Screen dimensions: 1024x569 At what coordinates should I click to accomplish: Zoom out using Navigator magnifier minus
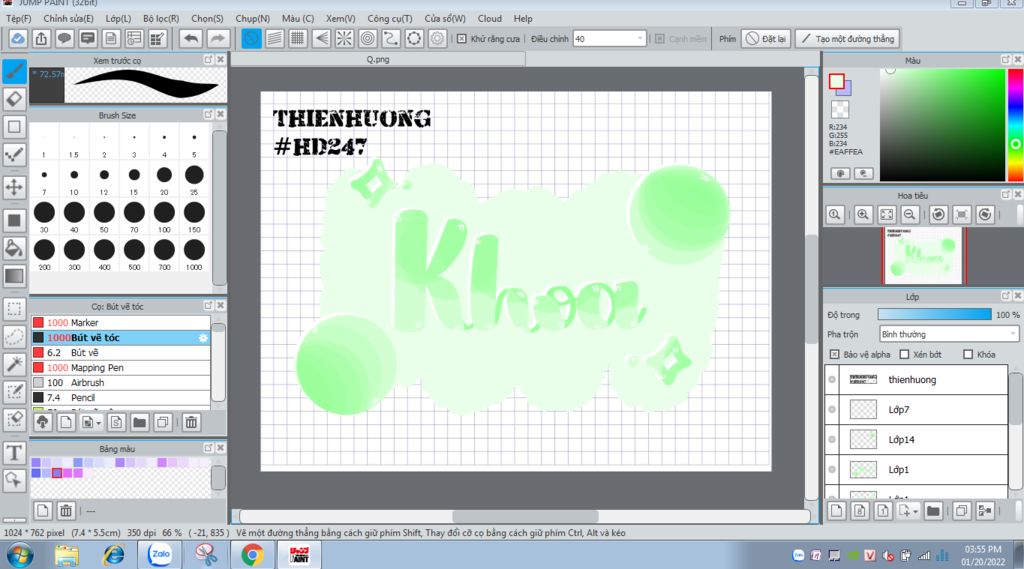[x=909, y=214]
